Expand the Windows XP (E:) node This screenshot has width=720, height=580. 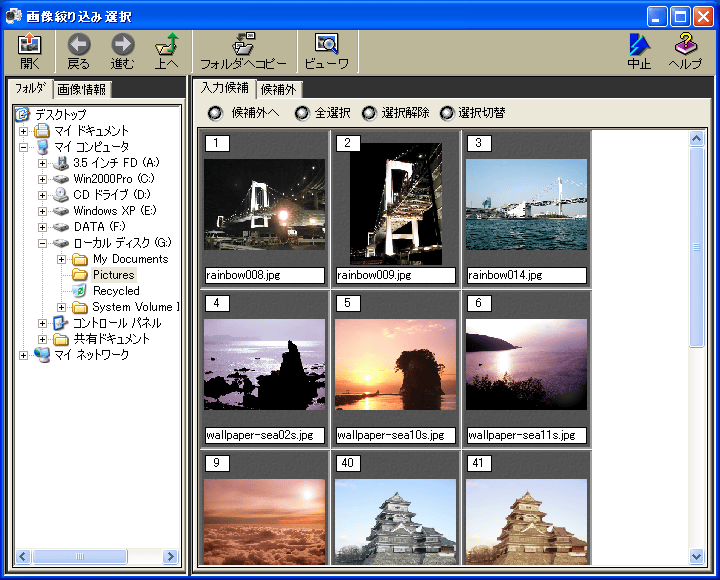(42, 211)
